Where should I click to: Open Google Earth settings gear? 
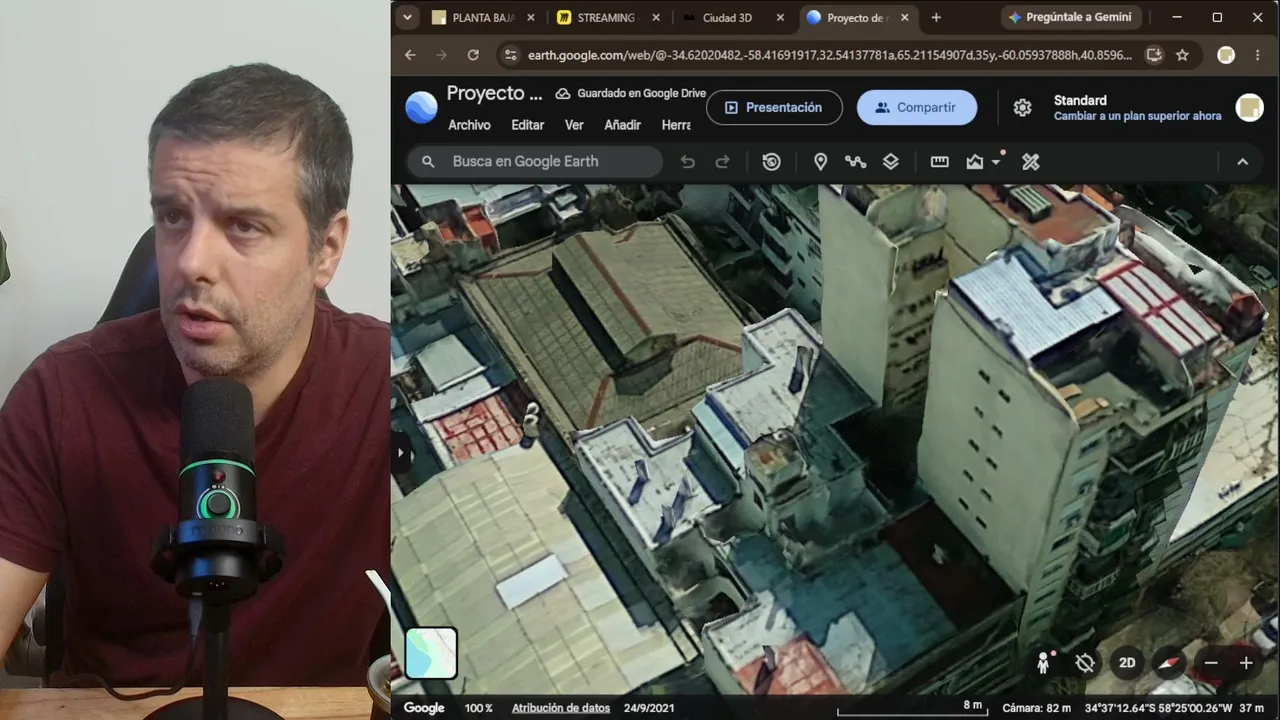(1022, 108)
